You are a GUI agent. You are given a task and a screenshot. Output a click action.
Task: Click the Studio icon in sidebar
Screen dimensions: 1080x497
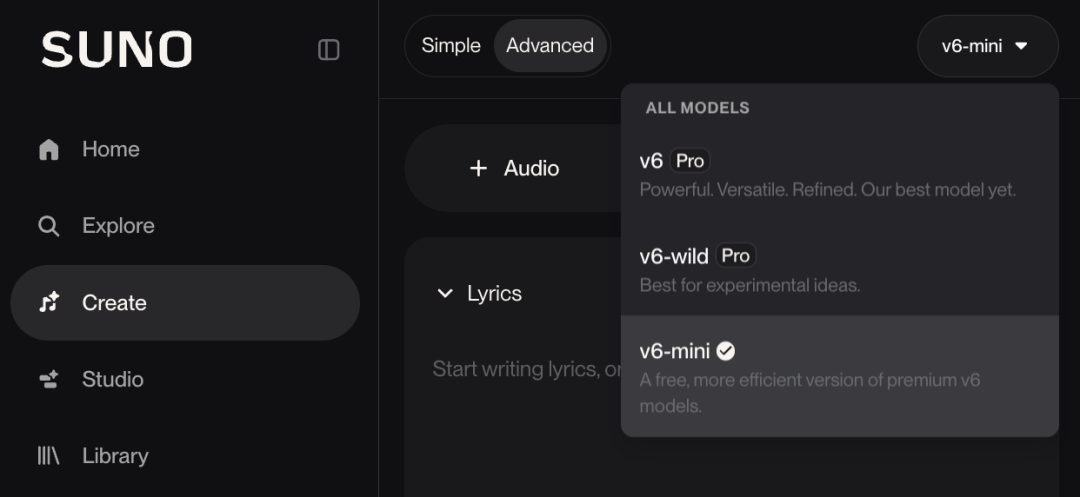click(x=49, y=379)
